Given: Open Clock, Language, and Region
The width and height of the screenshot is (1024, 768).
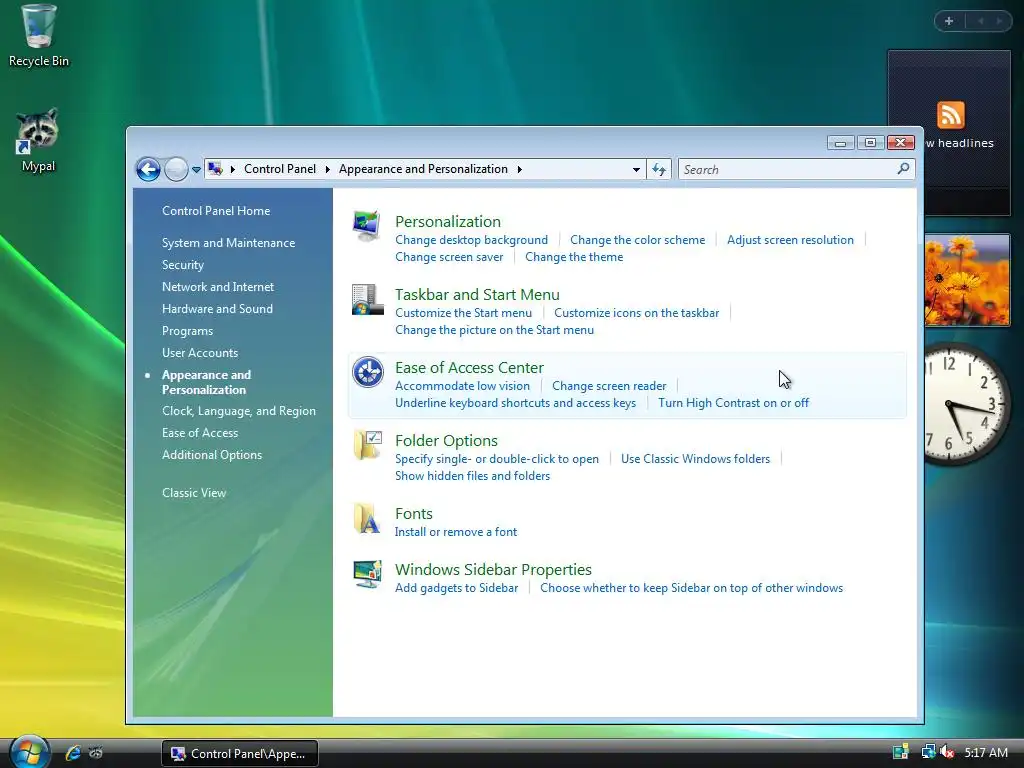Looking at the screenshot, I should (x=238, y=411).
